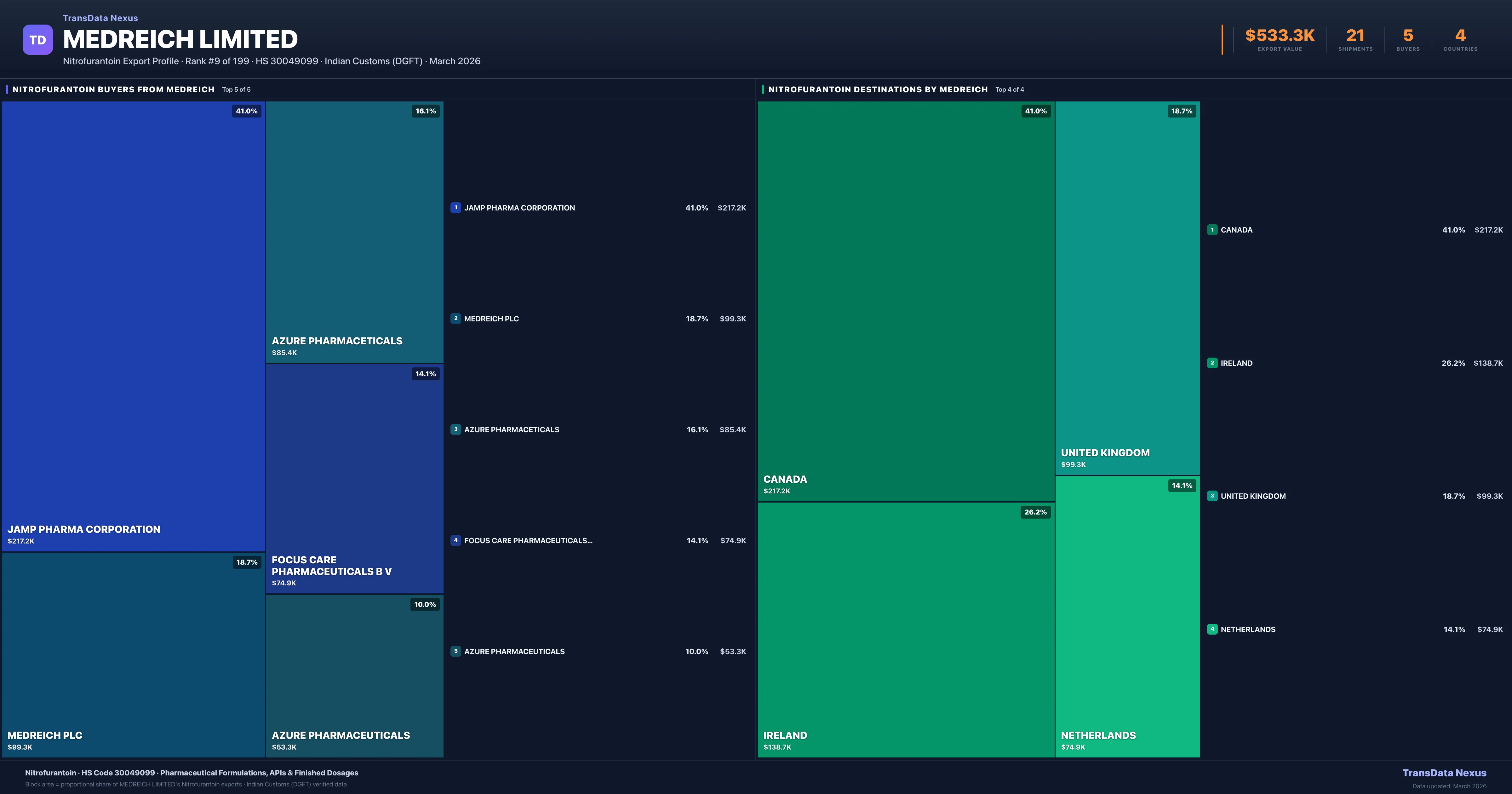
Task: Click the Canada destination treemap block
Action: [x=906, y=301]
